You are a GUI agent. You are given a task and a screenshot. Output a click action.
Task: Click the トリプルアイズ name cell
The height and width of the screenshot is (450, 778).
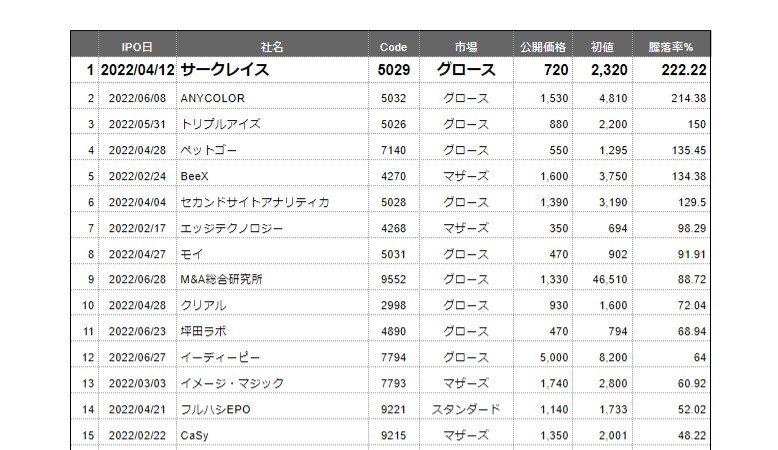pyautogui.click(x=272, y=124)
